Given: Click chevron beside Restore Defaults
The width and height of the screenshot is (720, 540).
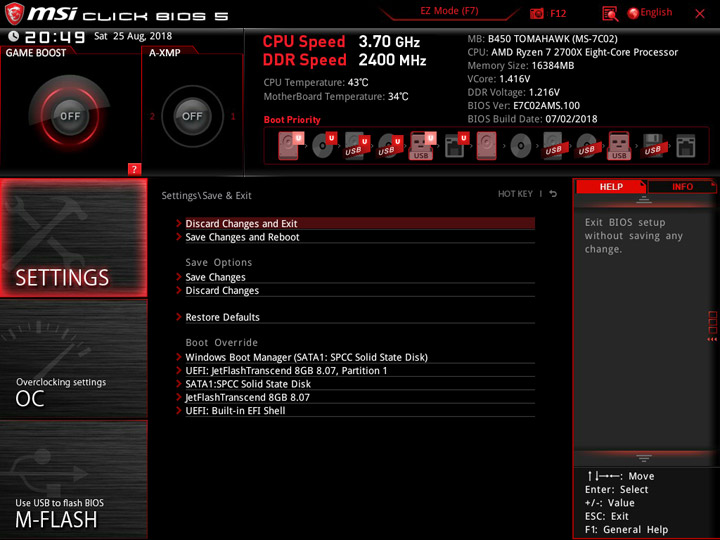Looking at the screenshot, I should pyautogui.click(x=179, y=316).
